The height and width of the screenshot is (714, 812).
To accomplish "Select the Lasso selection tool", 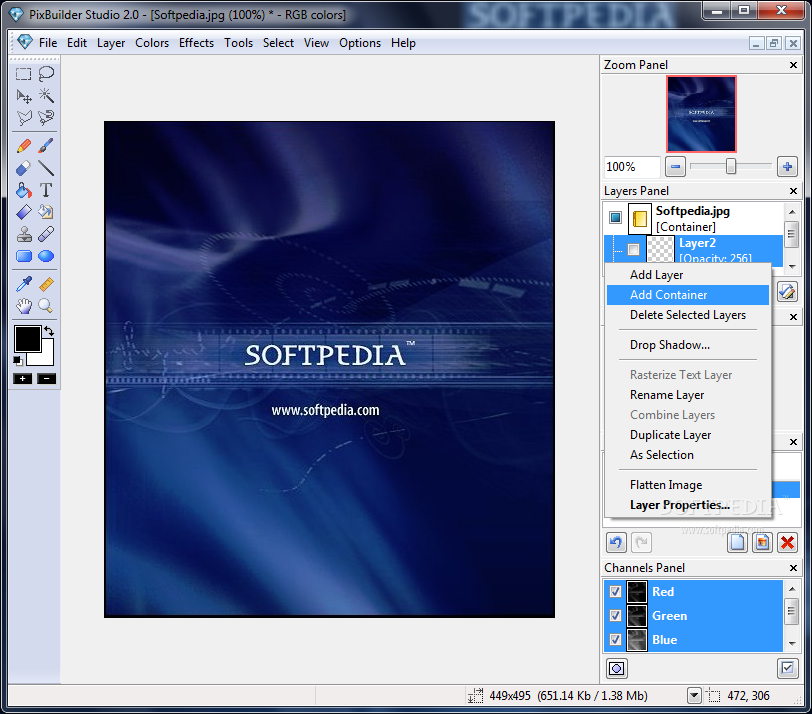I will pyautogui.click(x=46, y=74).
